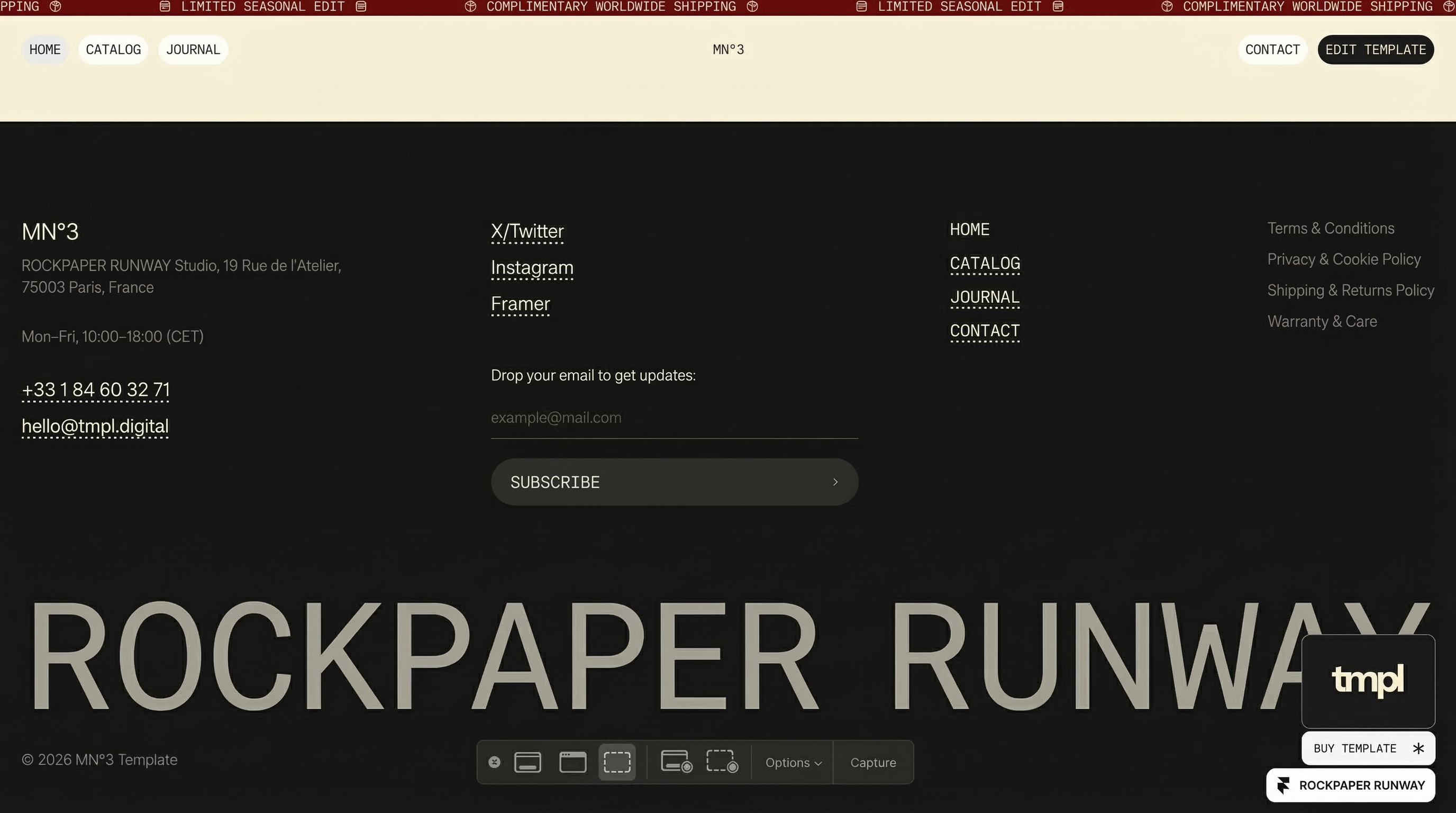Go to Journal in top navigation
This screenshot has width=1456, height=813.
[193, 50]
